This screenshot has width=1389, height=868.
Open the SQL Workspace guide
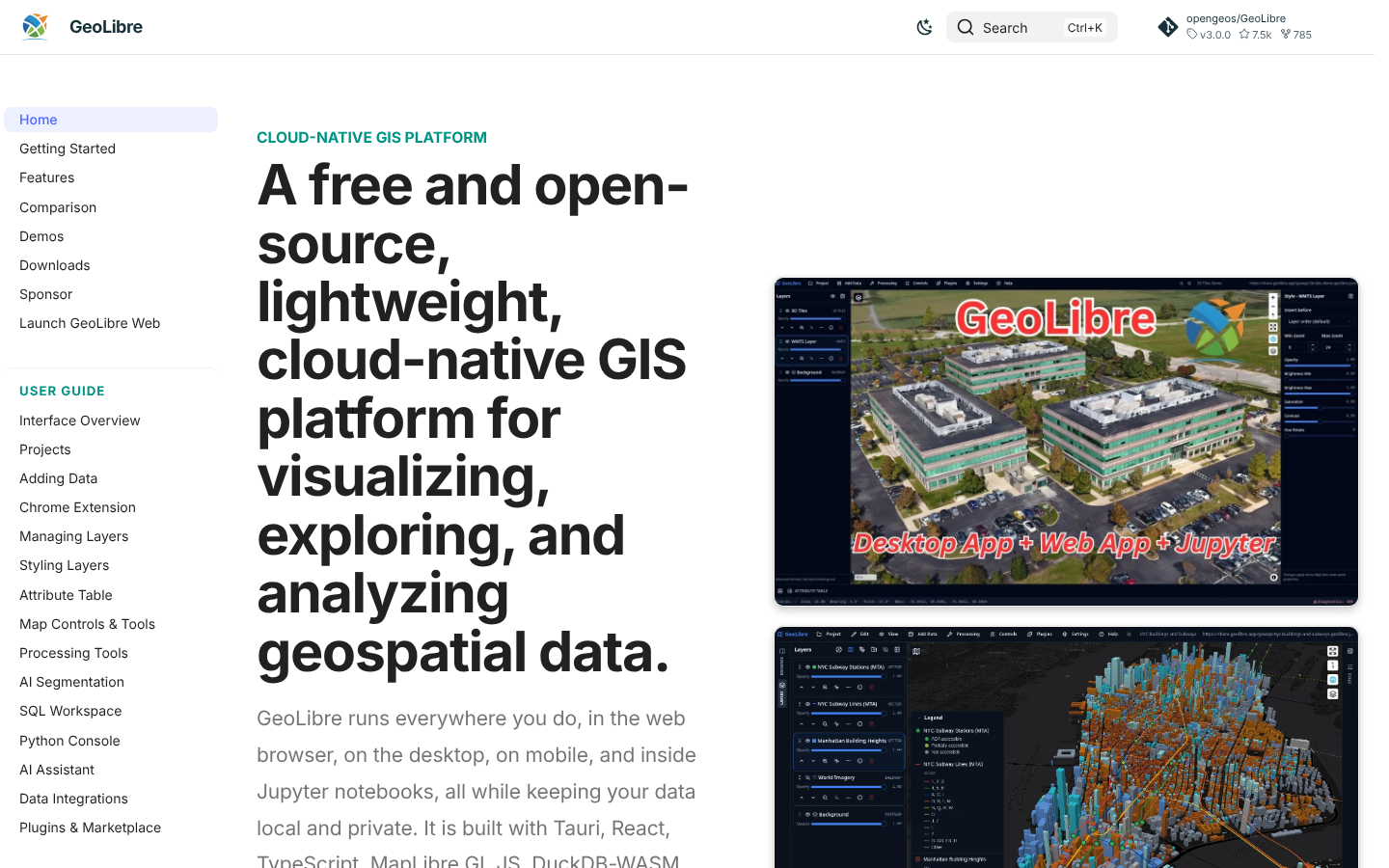pos(71,711)
